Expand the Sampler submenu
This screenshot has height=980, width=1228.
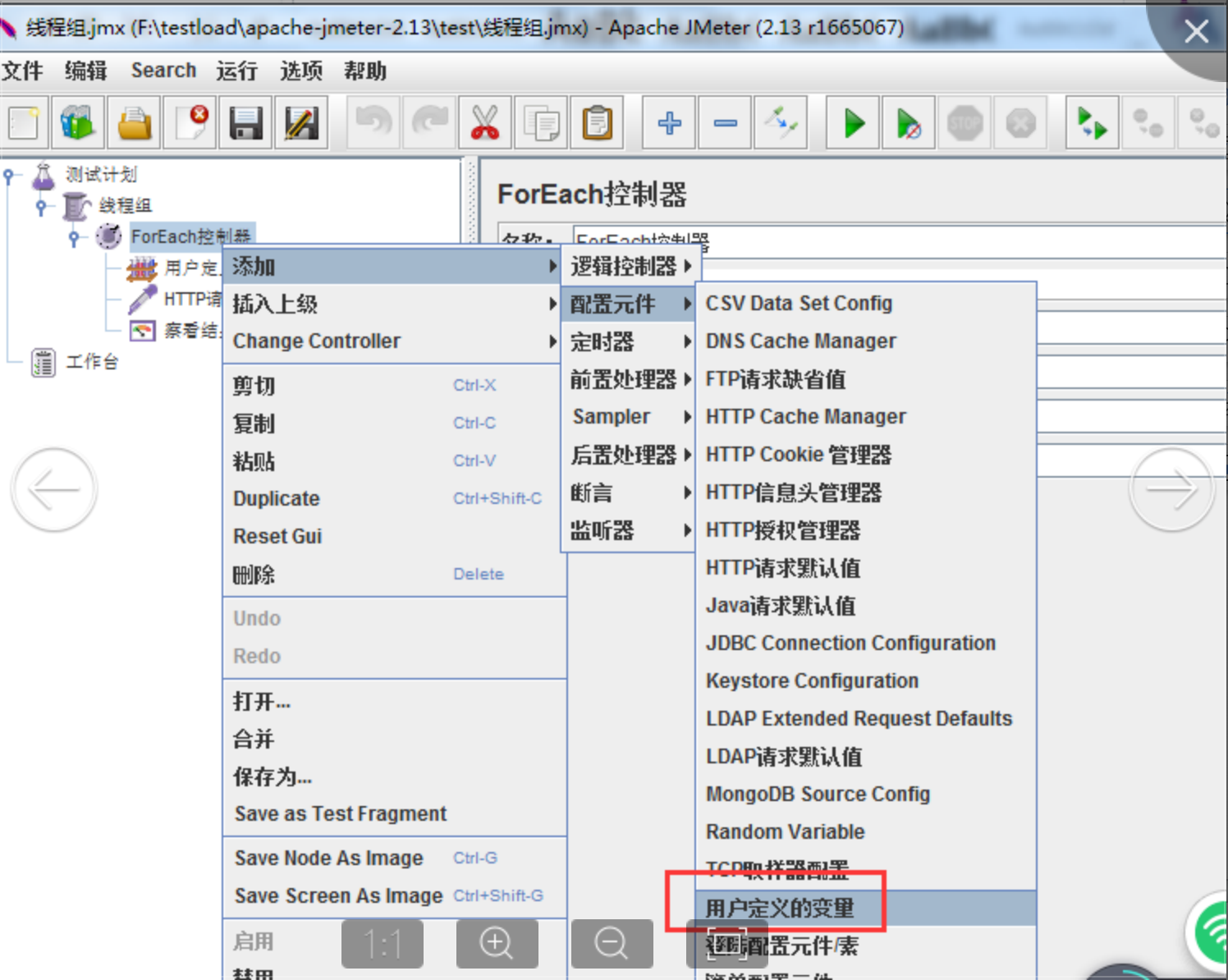point(630,417)
